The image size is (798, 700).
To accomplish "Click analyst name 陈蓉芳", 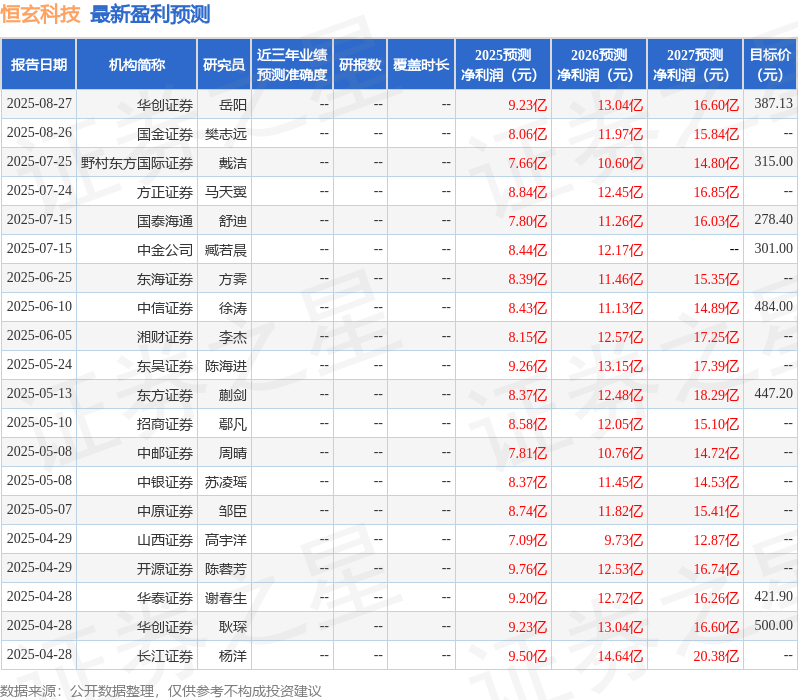I will (x=225, y=569).
